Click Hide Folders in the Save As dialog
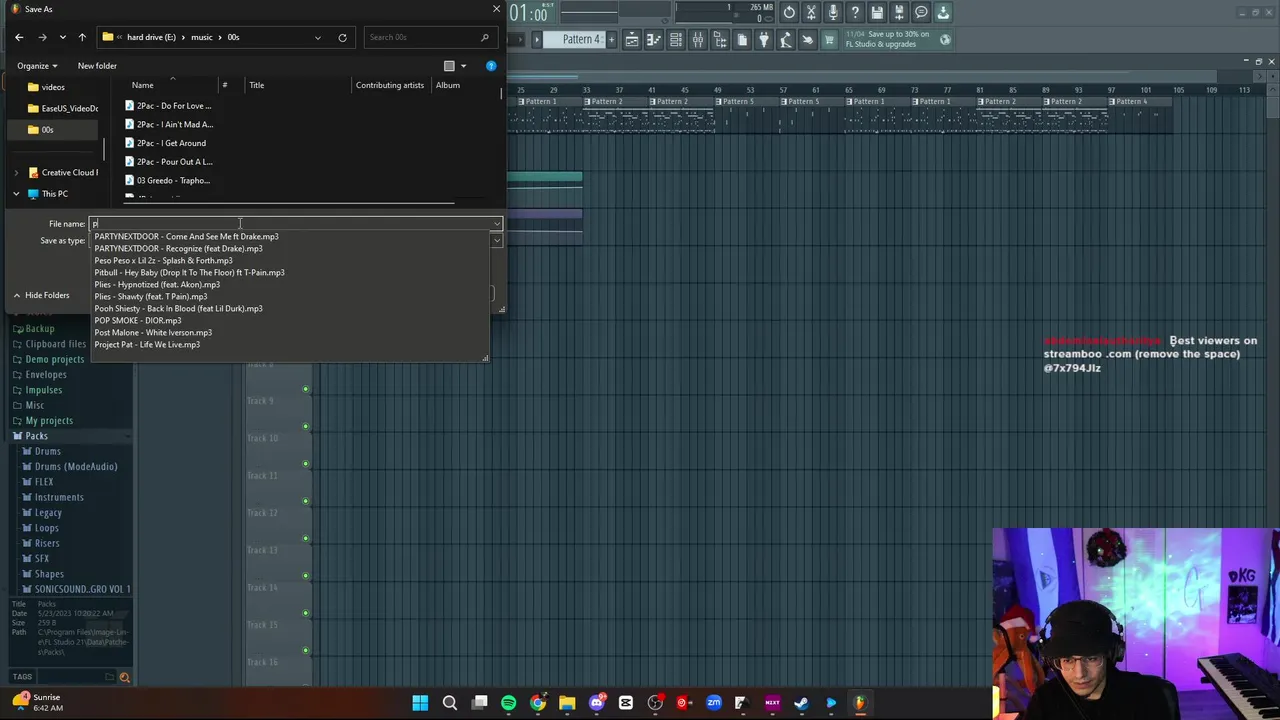1280x720 pixels. [41, 295]
